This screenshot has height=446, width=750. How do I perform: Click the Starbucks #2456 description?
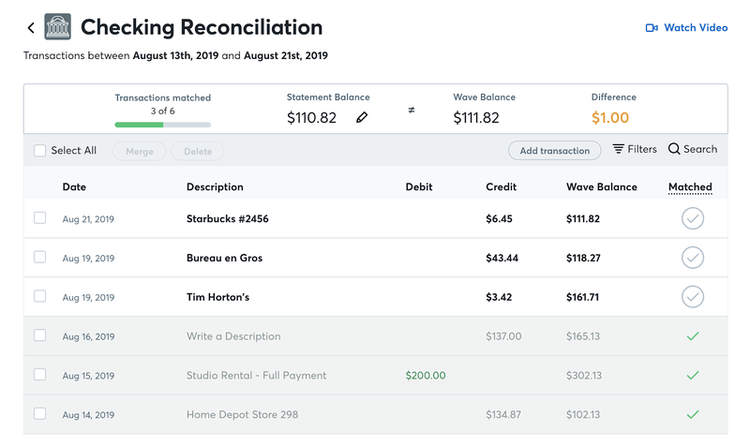tap(227, 219)
